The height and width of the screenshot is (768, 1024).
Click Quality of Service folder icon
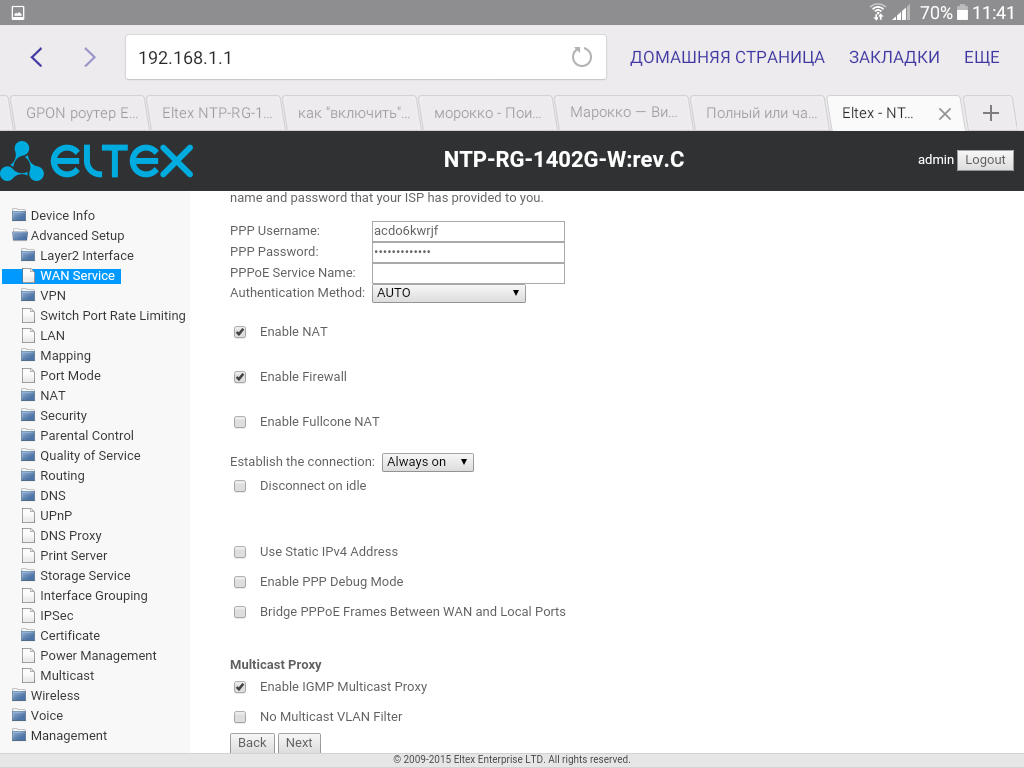click(28, 455)
